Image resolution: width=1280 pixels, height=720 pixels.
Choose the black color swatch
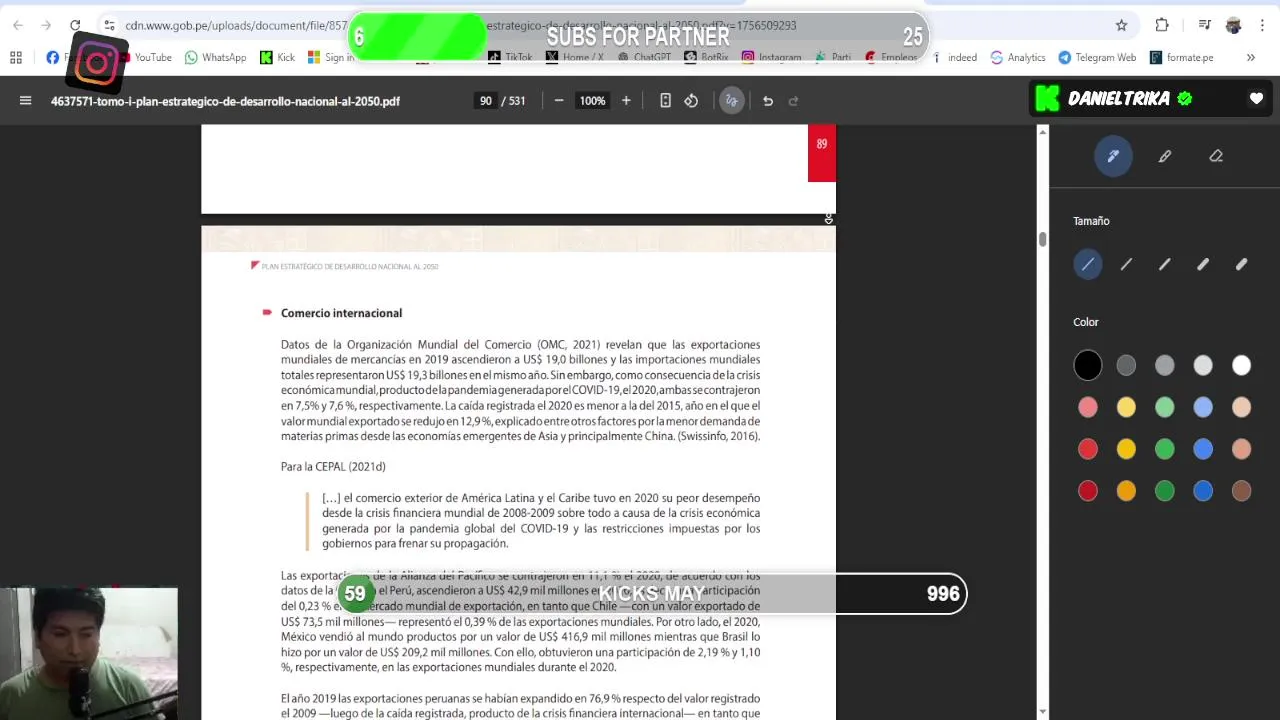pyautogui.click(x=1088, y=366)
